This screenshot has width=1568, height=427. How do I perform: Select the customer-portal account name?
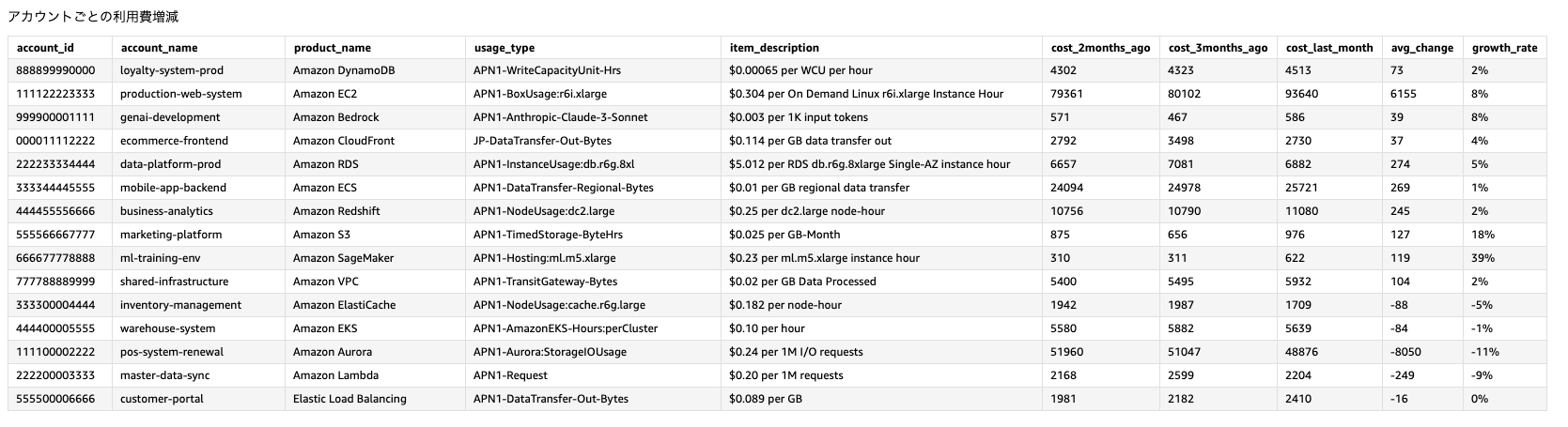click(162, 399)
